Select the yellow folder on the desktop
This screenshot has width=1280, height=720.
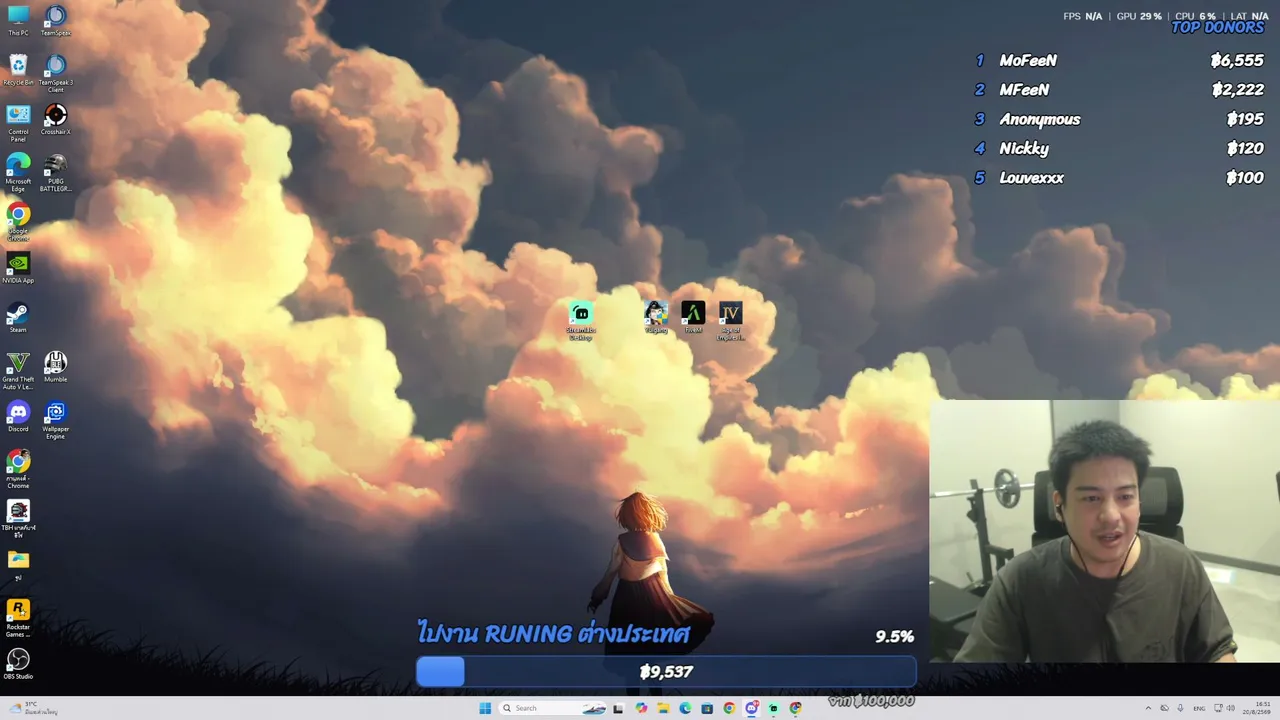(x=18, y=564)
